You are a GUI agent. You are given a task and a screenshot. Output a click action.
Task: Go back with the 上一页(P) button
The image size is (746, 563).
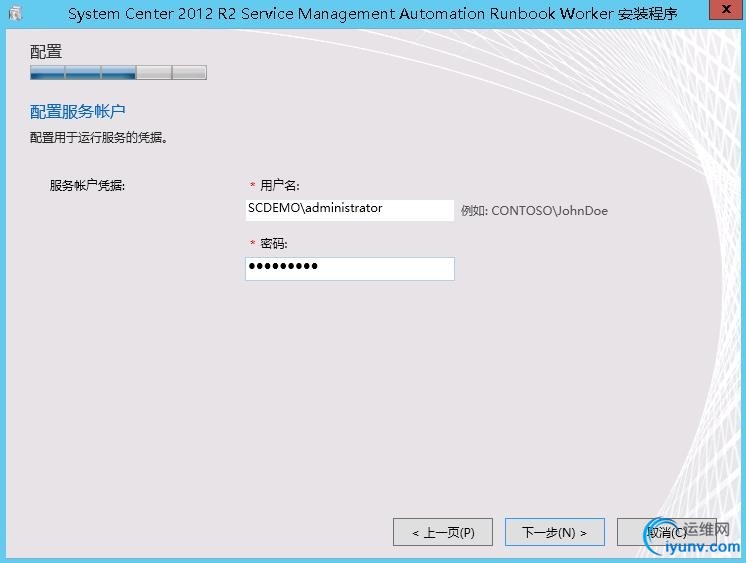tap(443, 532)
